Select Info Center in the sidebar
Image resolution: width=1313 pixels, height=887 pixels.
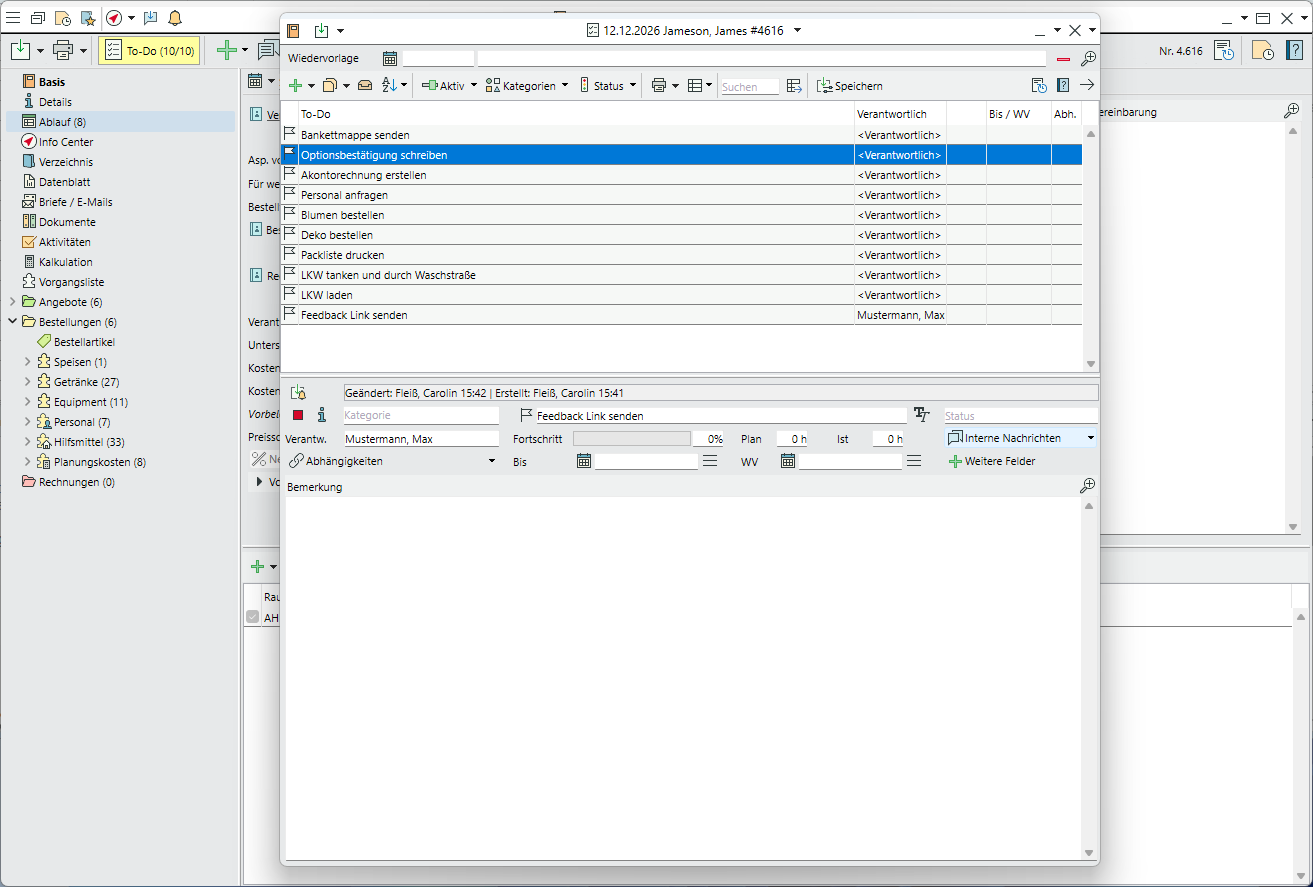[66, 142]
